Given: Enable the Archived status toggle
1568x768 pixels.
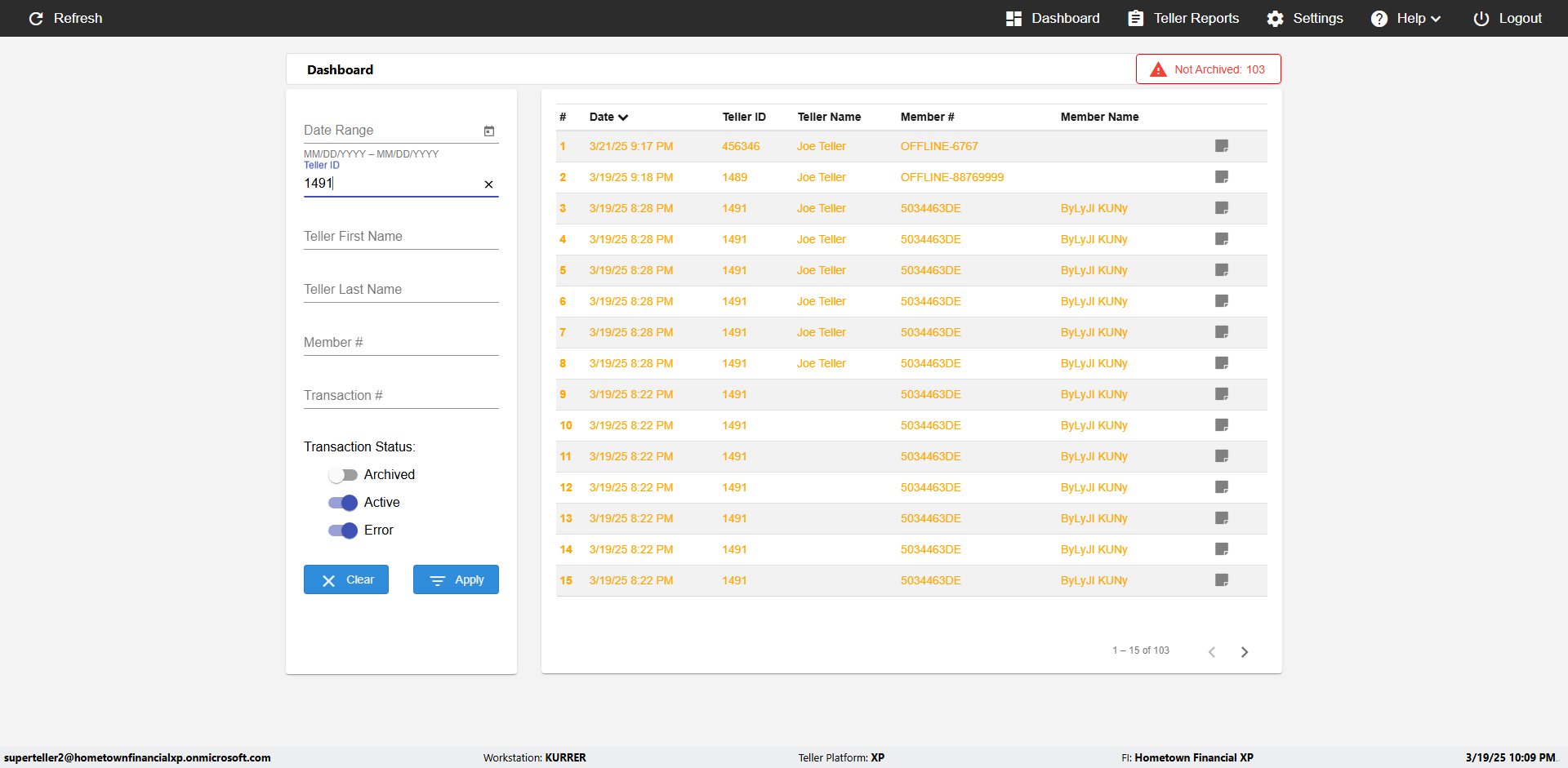Looking at the screenshot, I should pos(343,475).
